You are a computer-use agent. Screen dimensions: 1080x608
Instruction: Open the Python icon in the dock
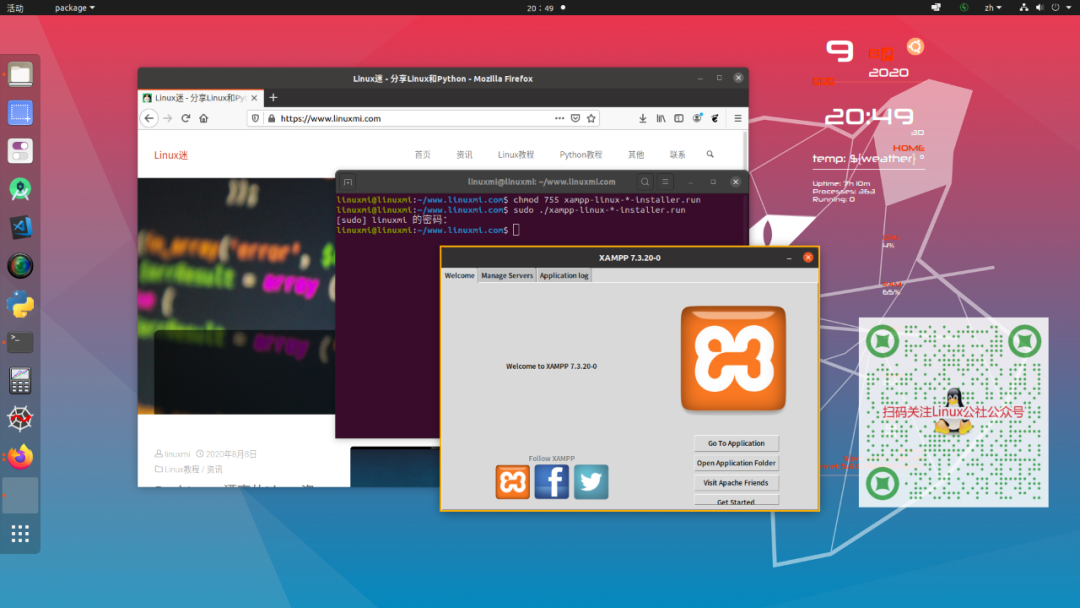tap(20, 304)
